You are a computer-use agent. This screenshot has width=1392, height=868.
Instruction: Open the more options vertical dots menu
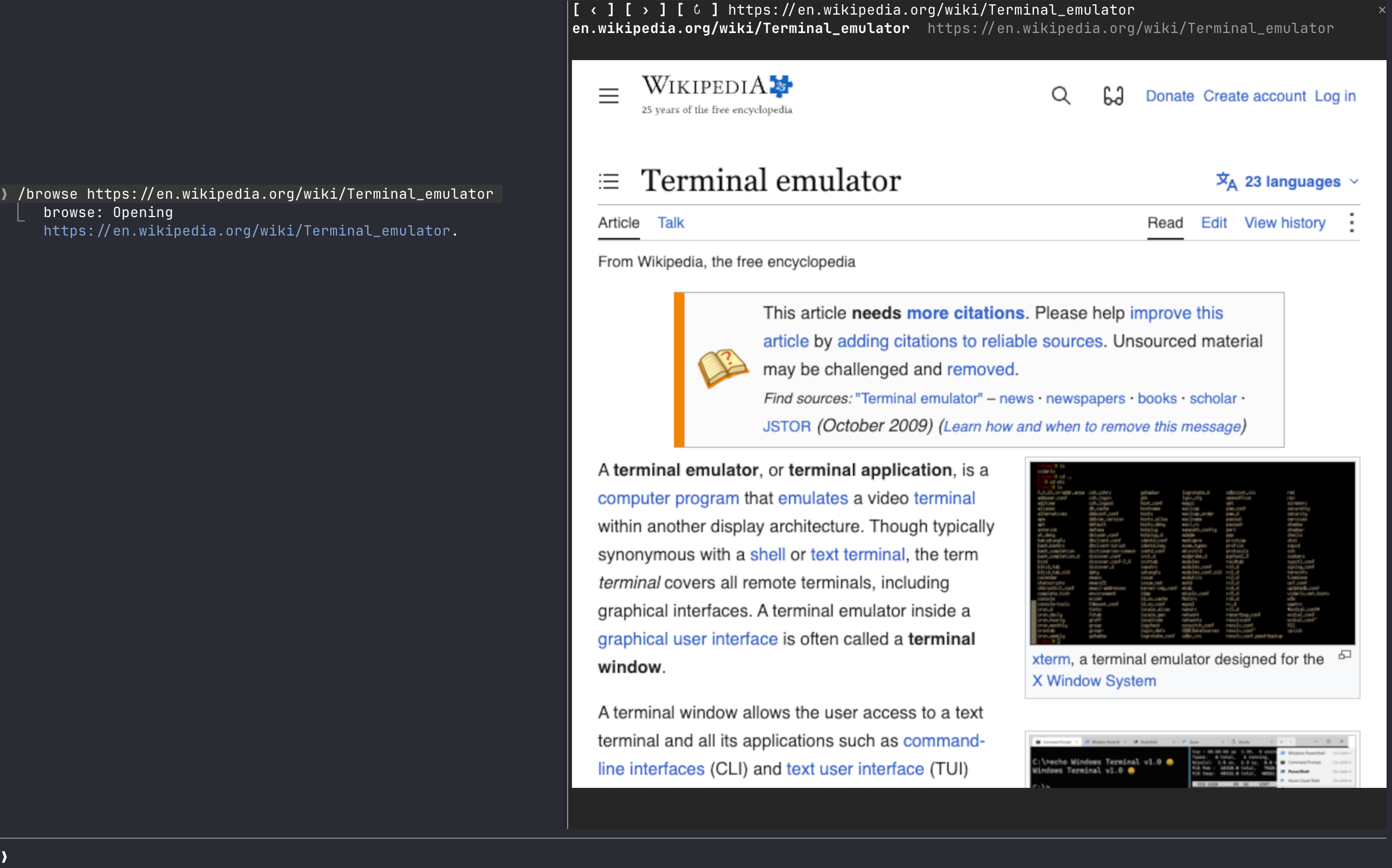[x=1351, y=223]
